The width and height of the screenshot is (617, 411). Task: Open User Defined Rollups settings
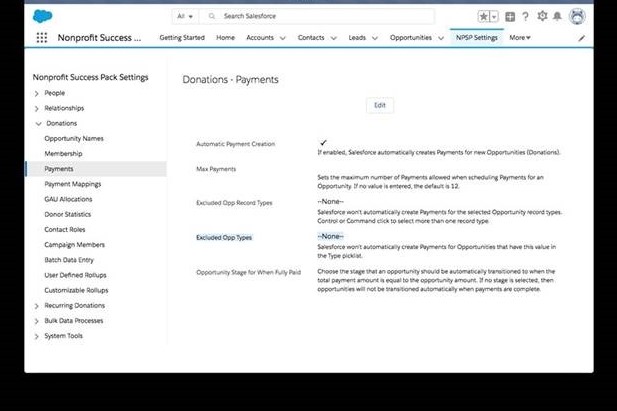pos(75,275)
